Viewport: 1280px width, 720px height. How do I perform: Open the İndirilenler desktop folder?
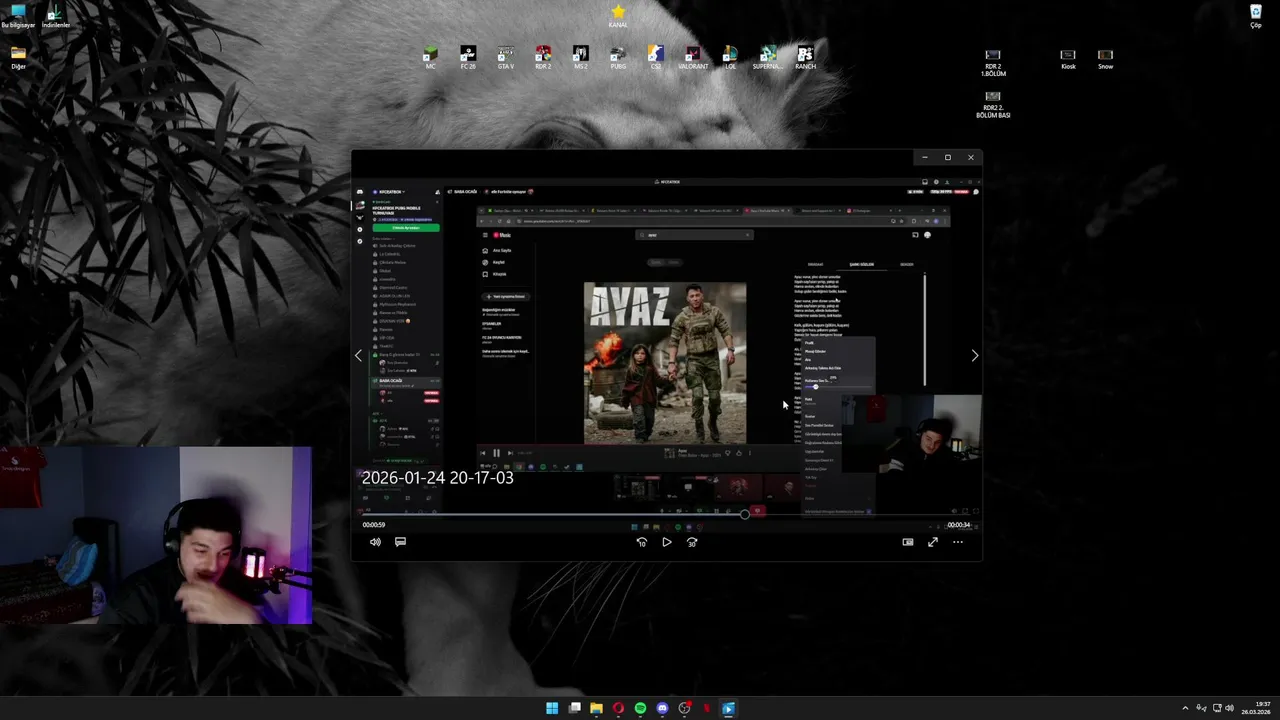55,15
